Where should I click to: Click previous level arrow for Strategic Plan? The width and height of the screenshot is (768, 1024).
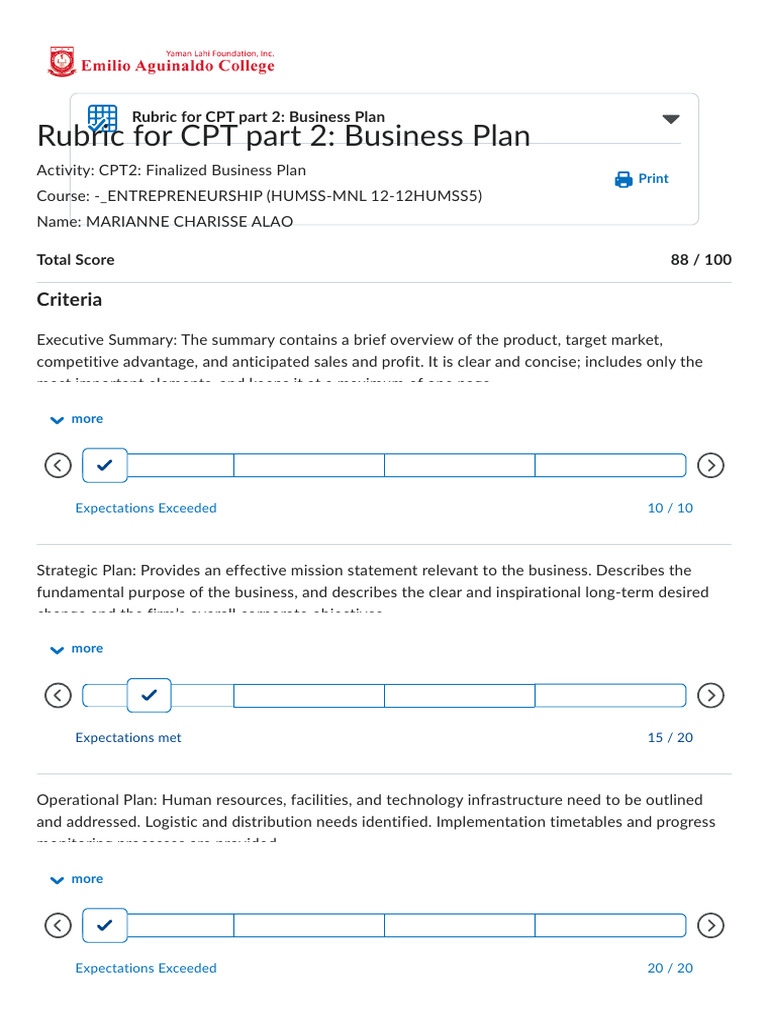click(59, 695)
